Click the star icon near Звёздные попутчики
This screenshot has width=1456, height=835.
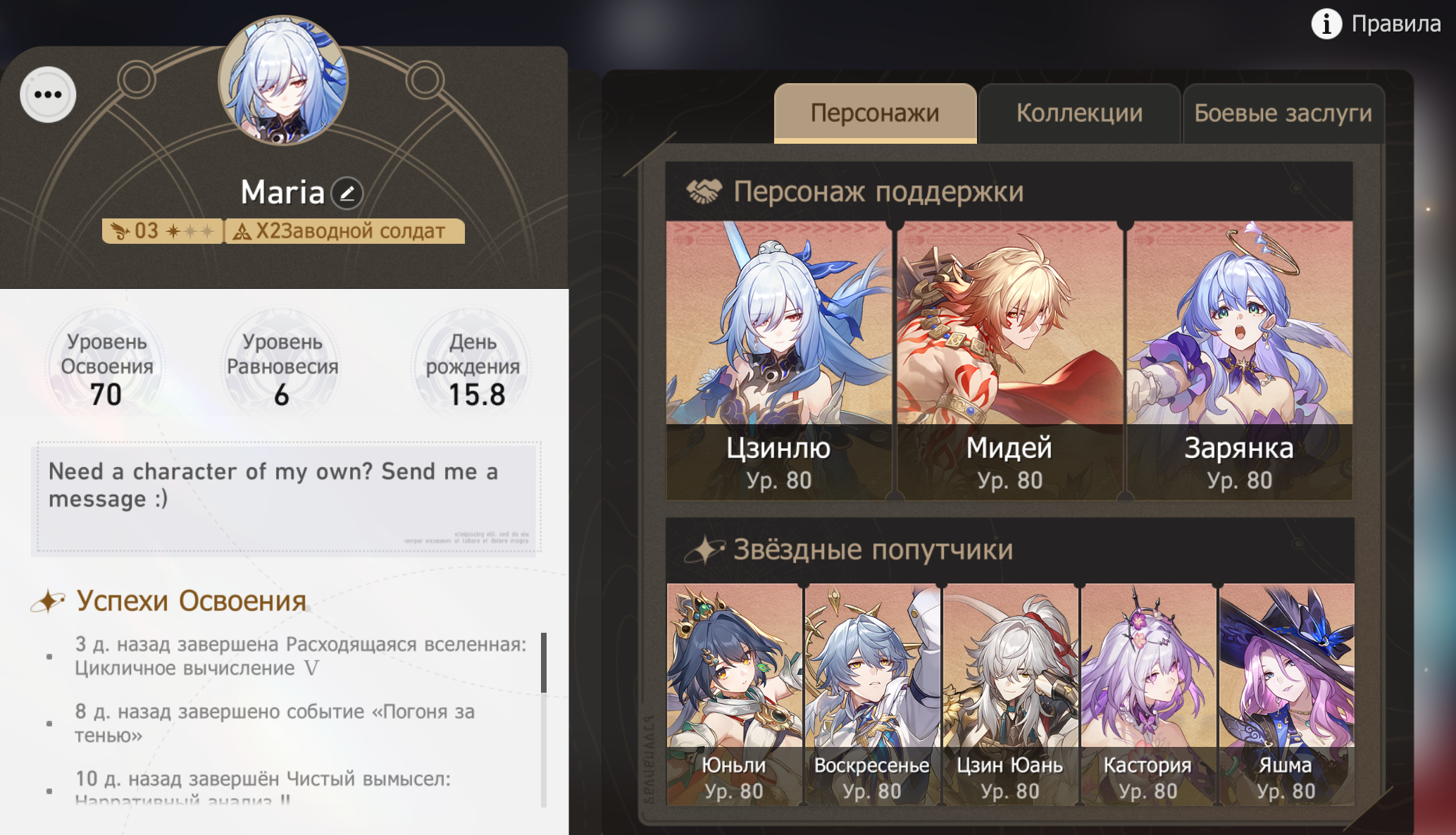click(x=704, y=550)
